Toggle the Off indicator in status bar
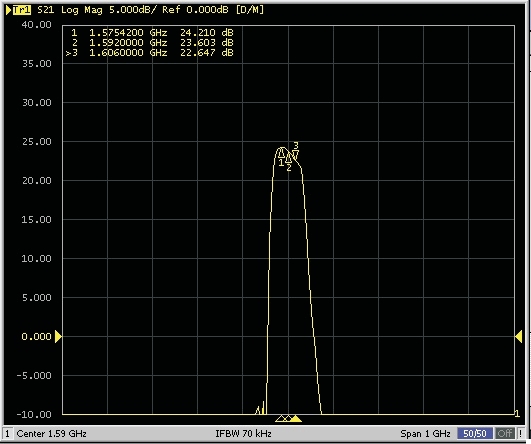This screenshot has width=531, height=444. click(x=505, y=434)
